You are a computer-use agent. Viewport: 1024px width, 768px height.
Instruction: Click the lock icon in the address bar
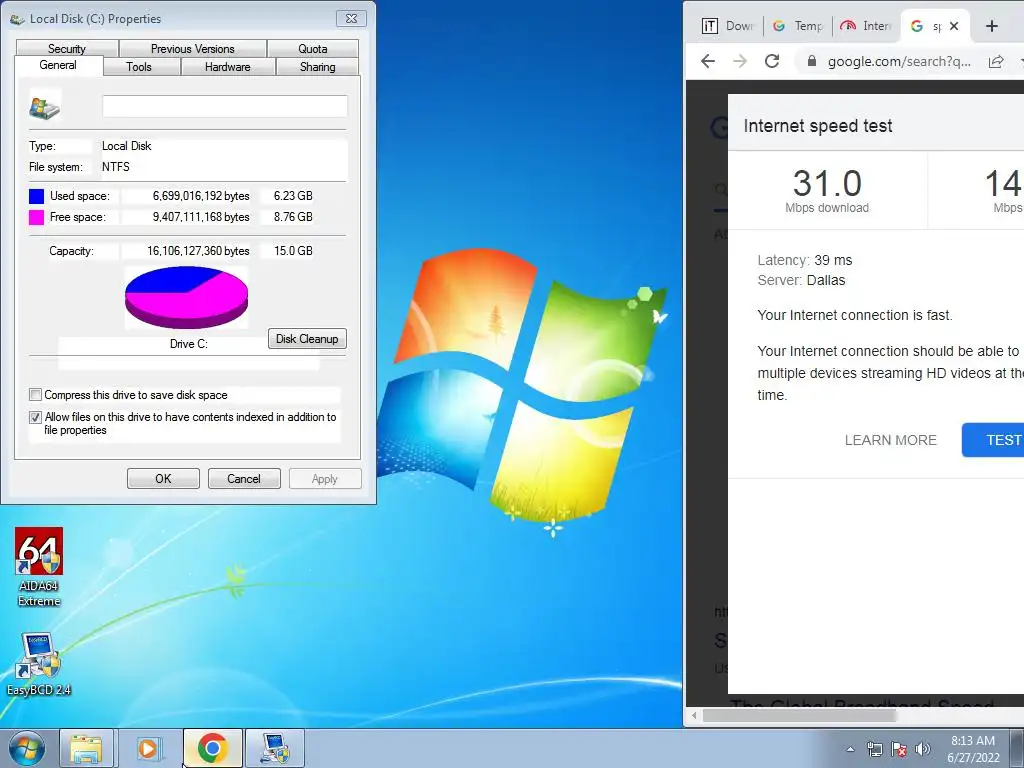pyautogui.click(x=812, y=61)
